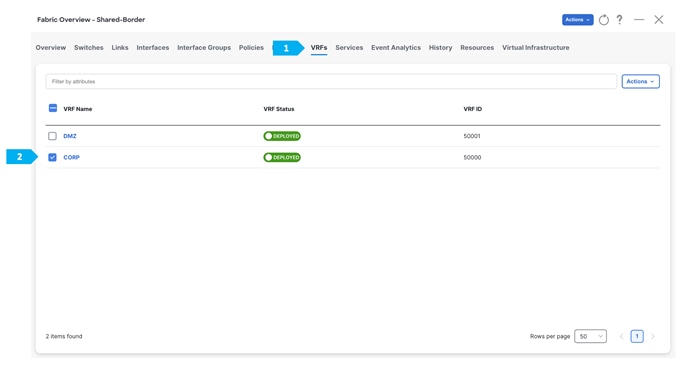This screenshot has width=695, height=372.
Task: Click the '2 items found' text
Action: point(64,336)
